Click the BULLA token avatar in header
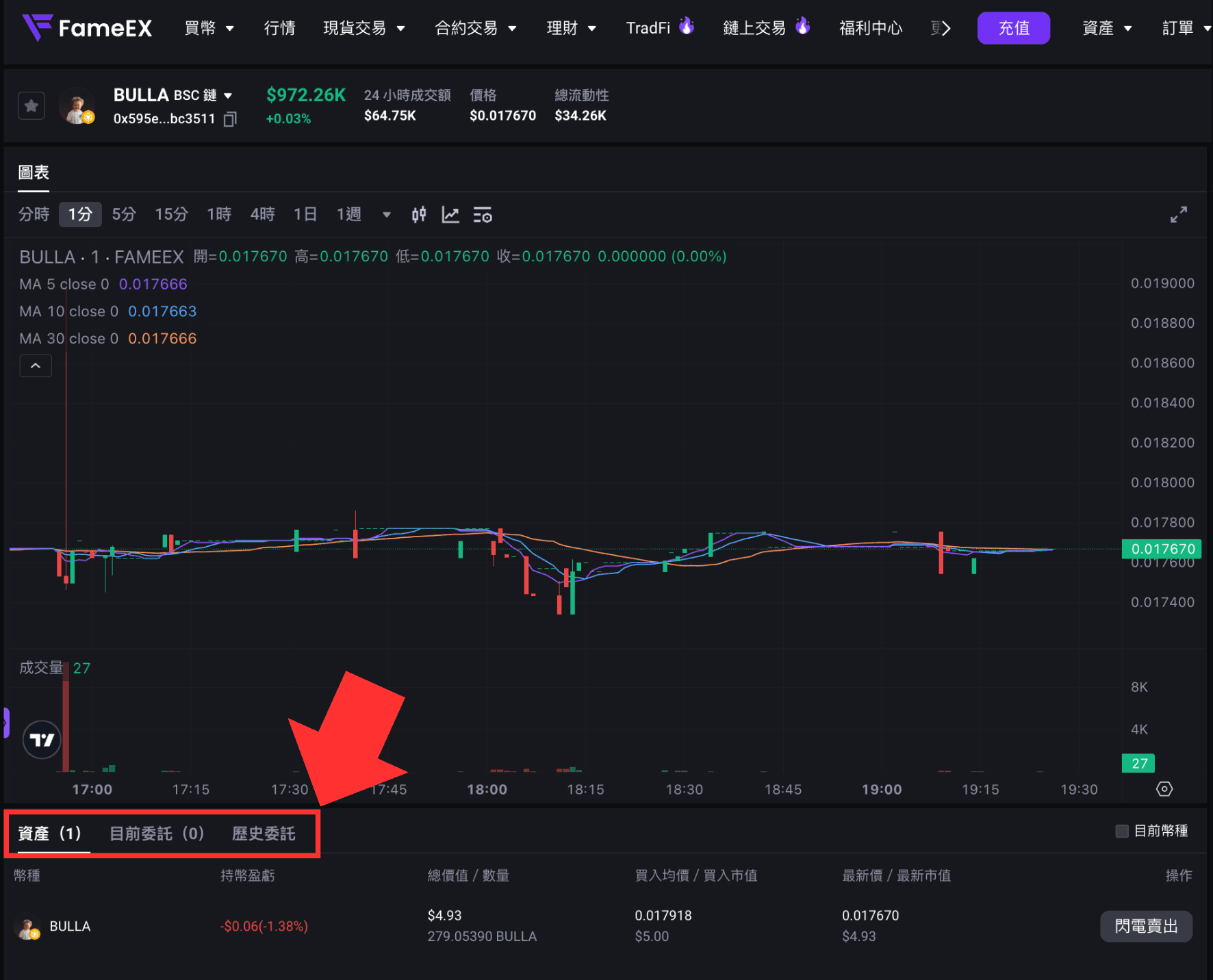The width and height of the screenshot is (1213, 980). pos(77,106)
